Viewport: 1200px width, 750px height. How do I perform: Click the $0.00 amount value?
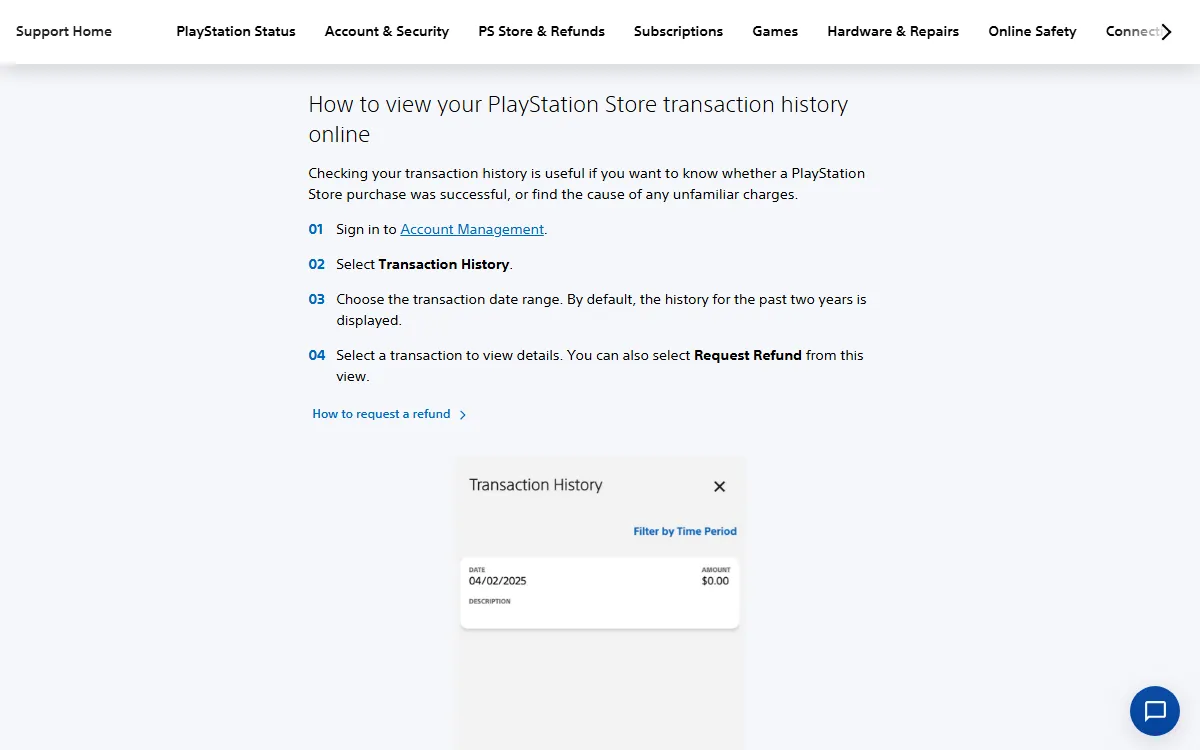[715, 581]
